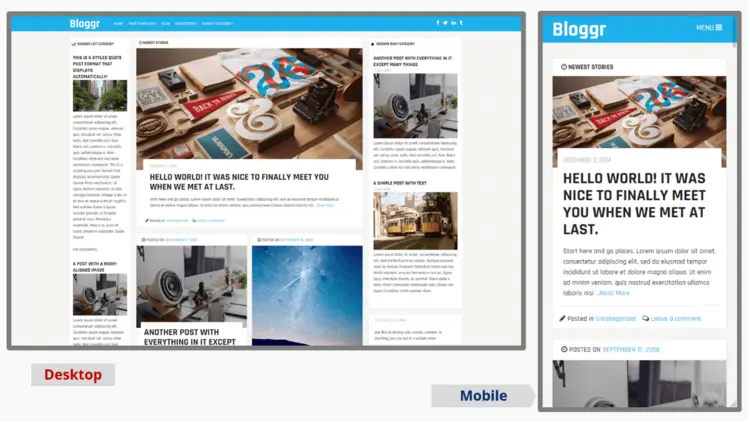Image resolution: width=750 pixels, height=424 pixels.
Task: Click the desktop featured desk items image
Action: 249,104
